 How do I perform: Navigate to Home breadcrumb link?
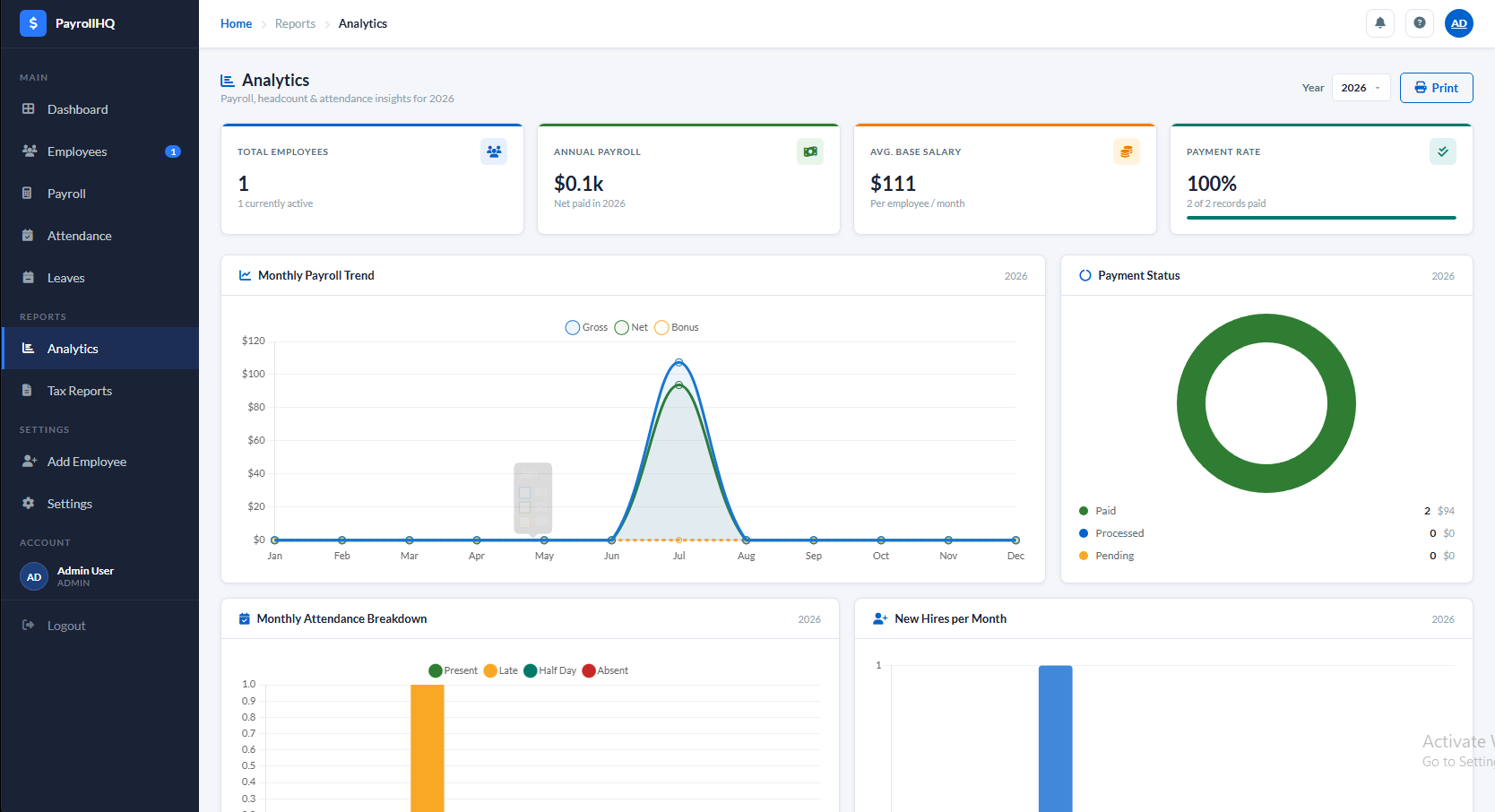click(236, 23)
